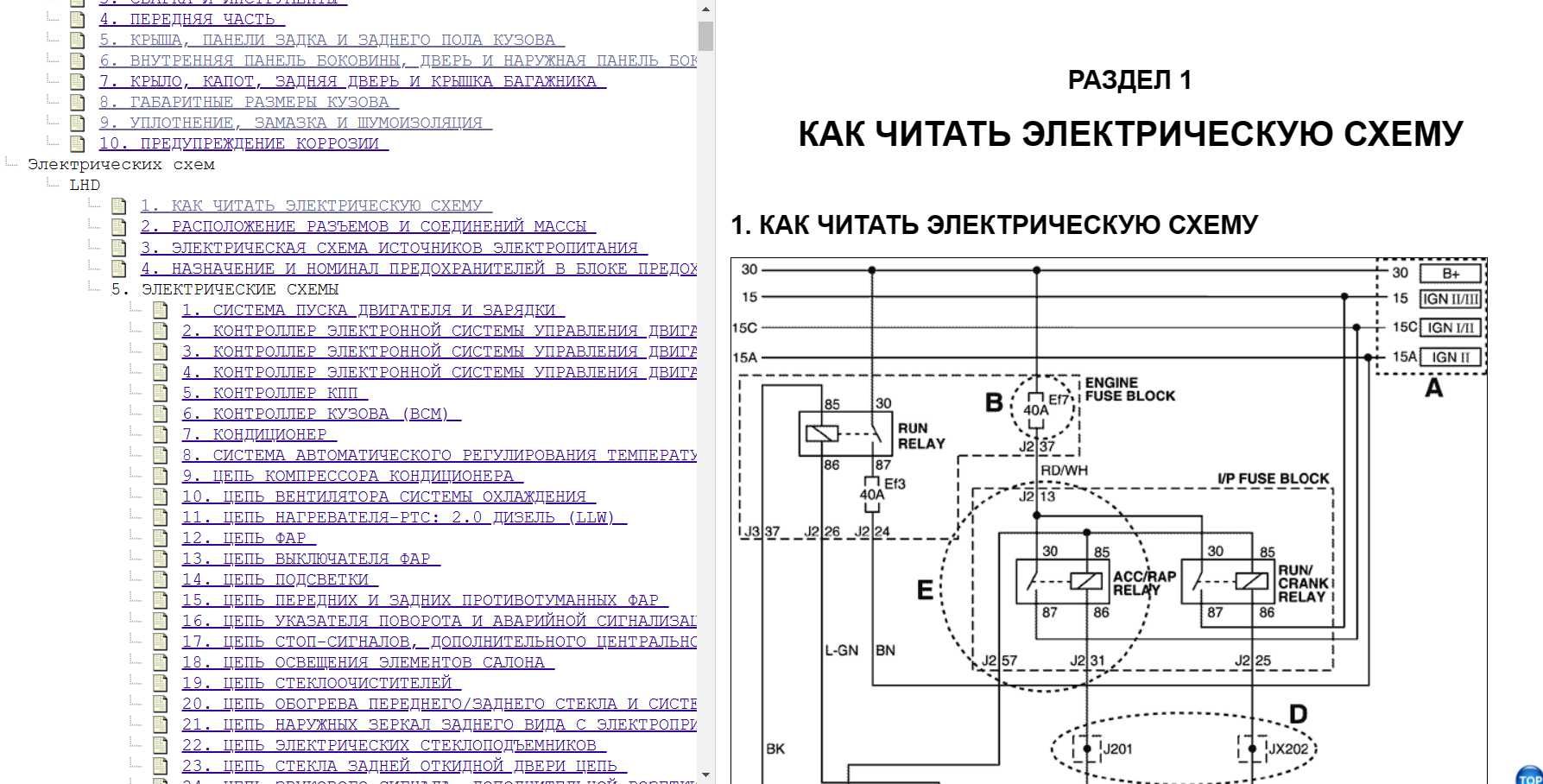The image size is (1543, 784).
Task: Open link 8. ГАБАРИТНЫЕ РАЗМЕРЫ КУЗОВА
Action: [x=249, y=102]
